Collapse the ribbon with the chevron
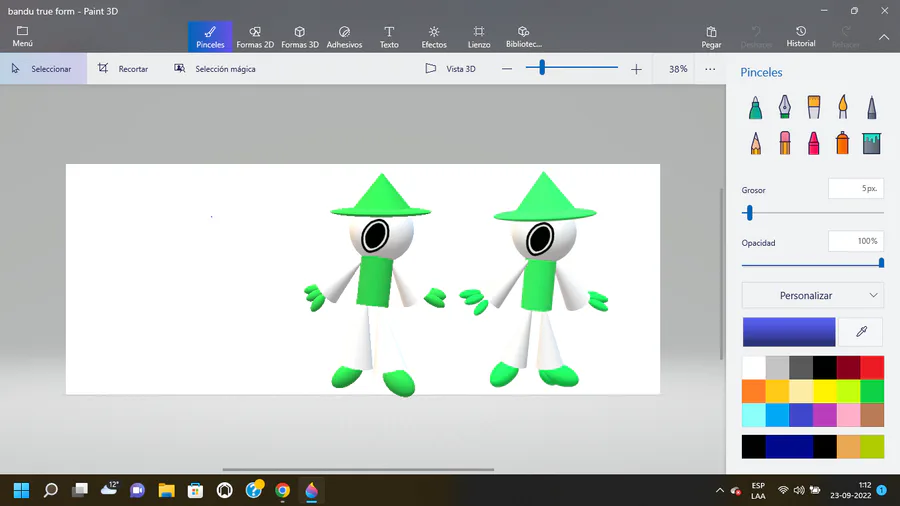Image resolution: width=900 pixels, height=506 pixels. [x=884, y=37]
